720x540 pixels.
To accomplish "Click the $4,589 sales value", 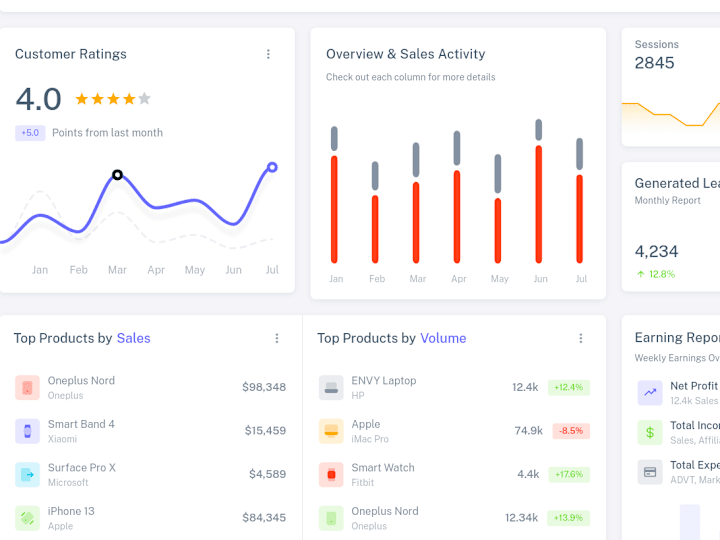I will [x=267, y=474].
